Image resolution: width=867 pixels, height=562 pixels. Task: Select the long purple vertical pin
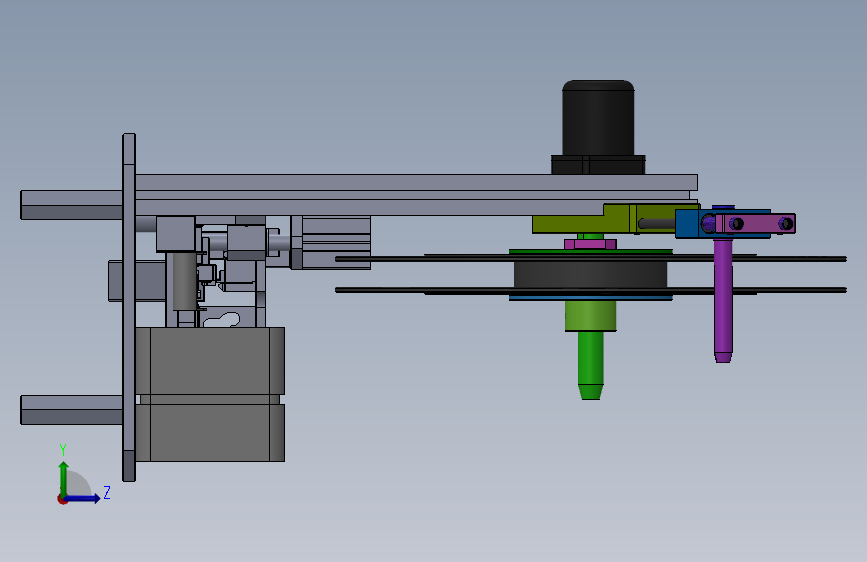pos(723,300)
